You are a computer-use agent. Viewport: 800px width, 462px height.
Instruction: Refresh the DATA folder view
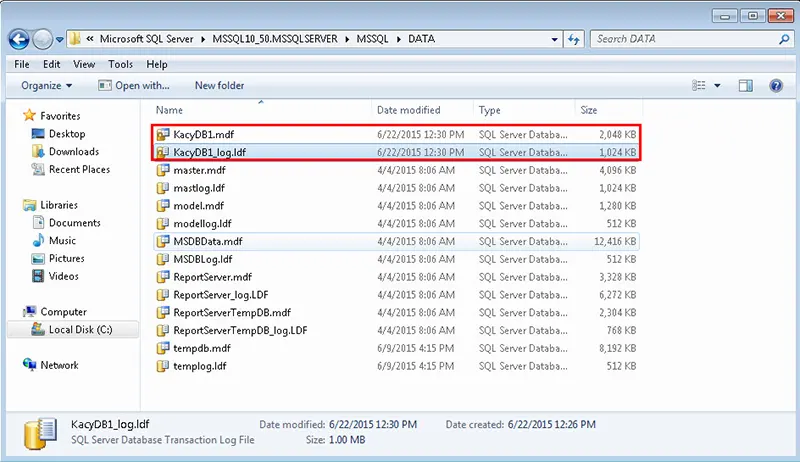pos(573,39)
